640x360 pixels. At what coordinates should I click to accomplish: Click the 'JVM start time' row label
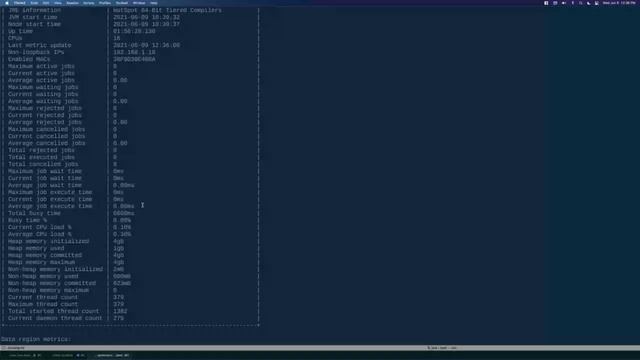[33, 17]
